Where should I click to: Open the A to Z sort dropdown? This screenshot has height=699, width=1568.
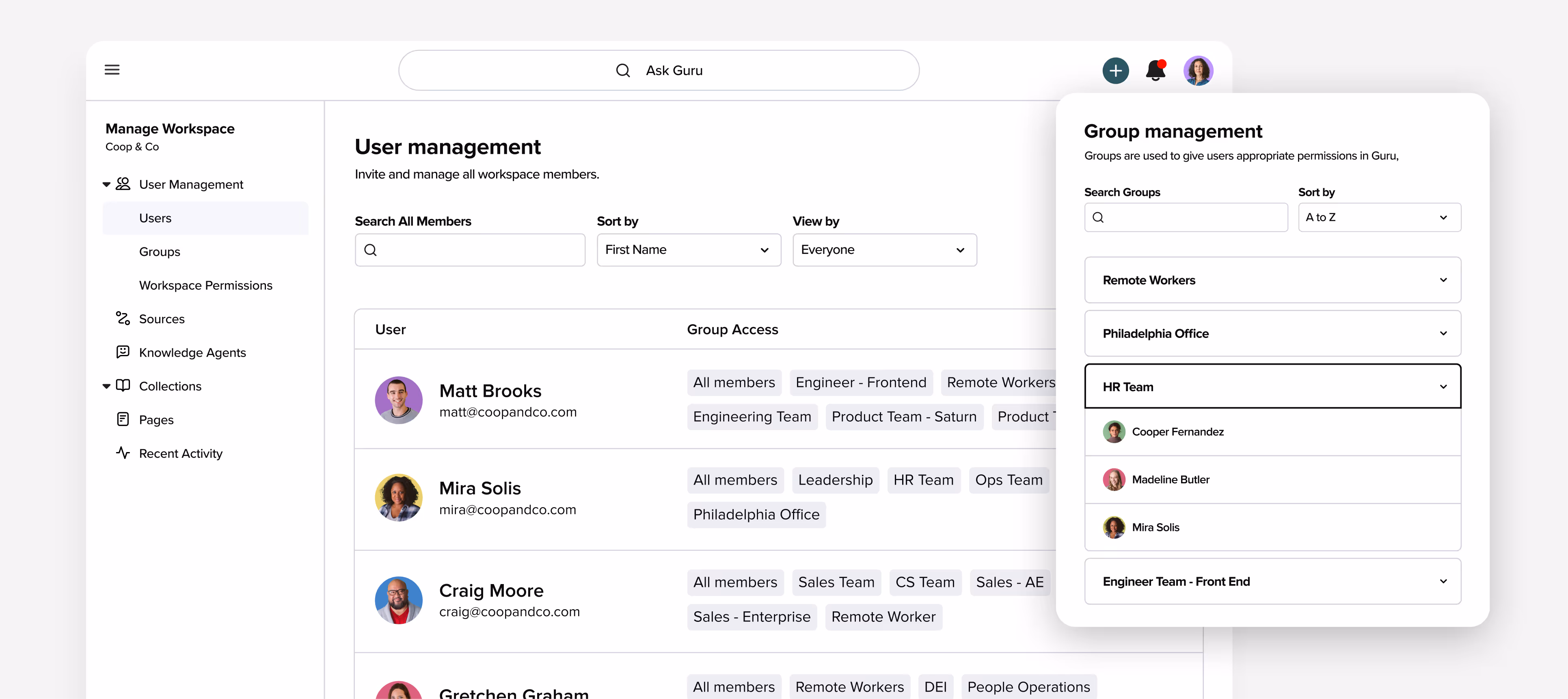[x=1379, y=217]
